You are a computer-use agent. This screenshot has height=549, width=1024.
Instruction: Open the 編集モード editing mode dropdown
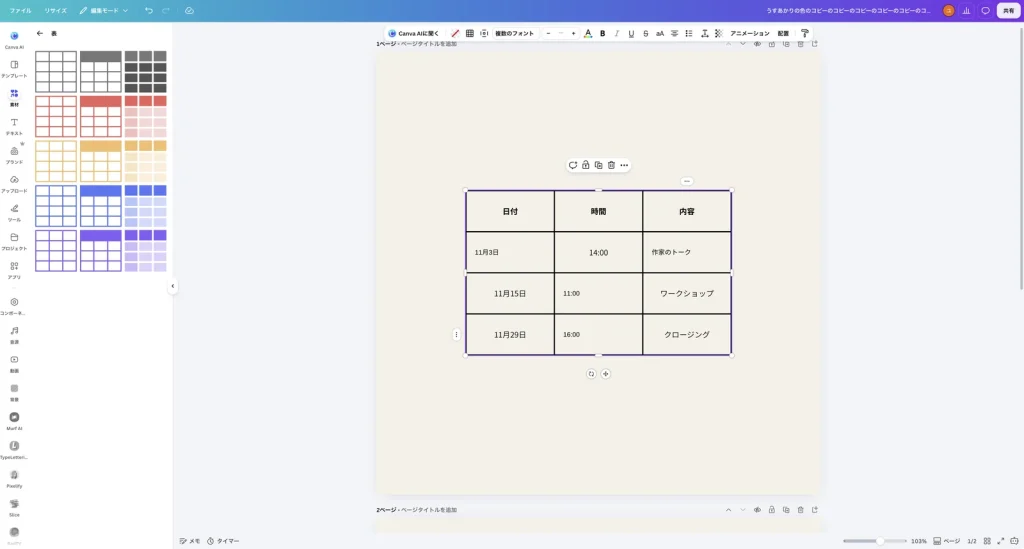coord(103,10)
